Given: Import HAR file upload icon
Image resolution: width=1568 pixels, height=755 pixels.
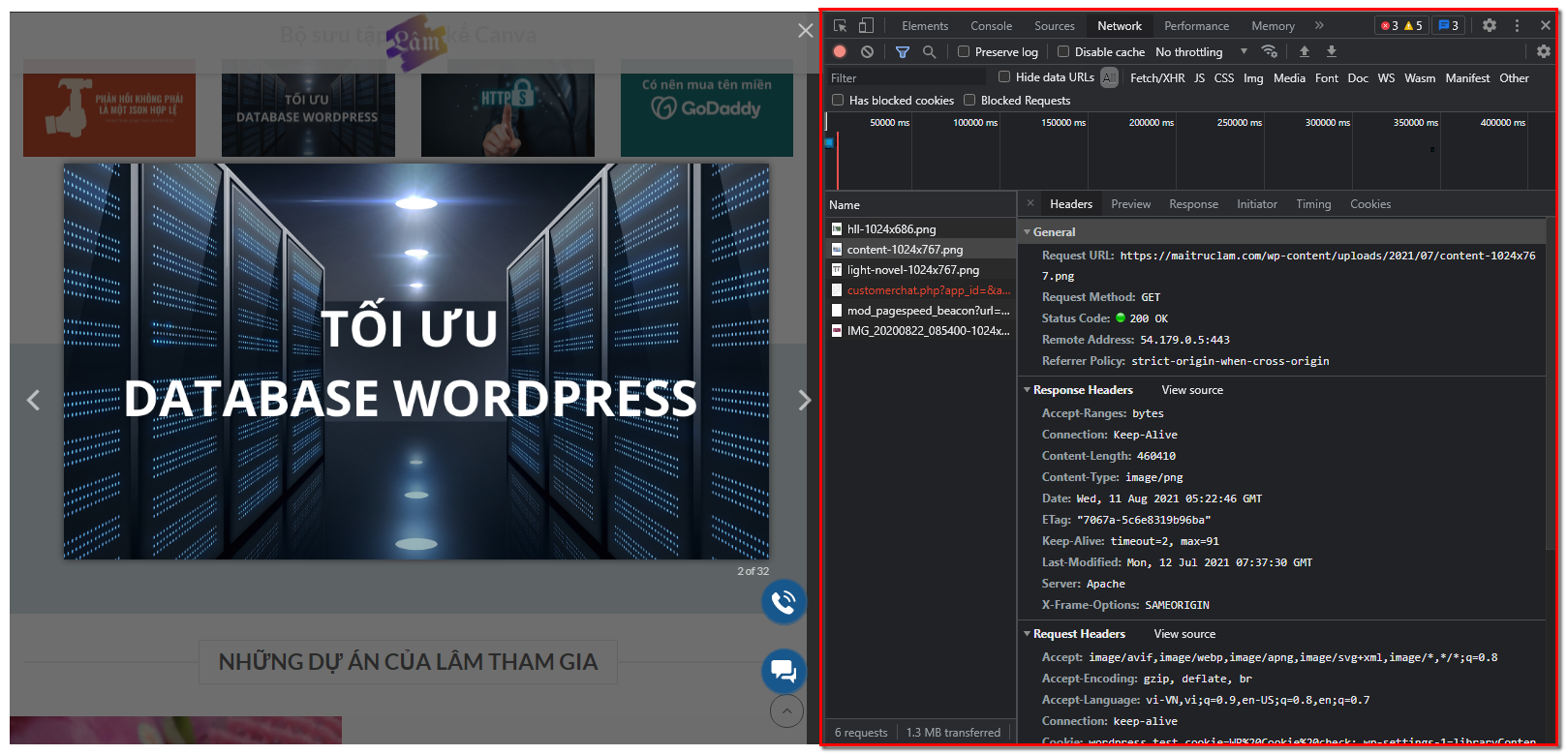Looking at the screenshot, I should [x=1305, y=51].
